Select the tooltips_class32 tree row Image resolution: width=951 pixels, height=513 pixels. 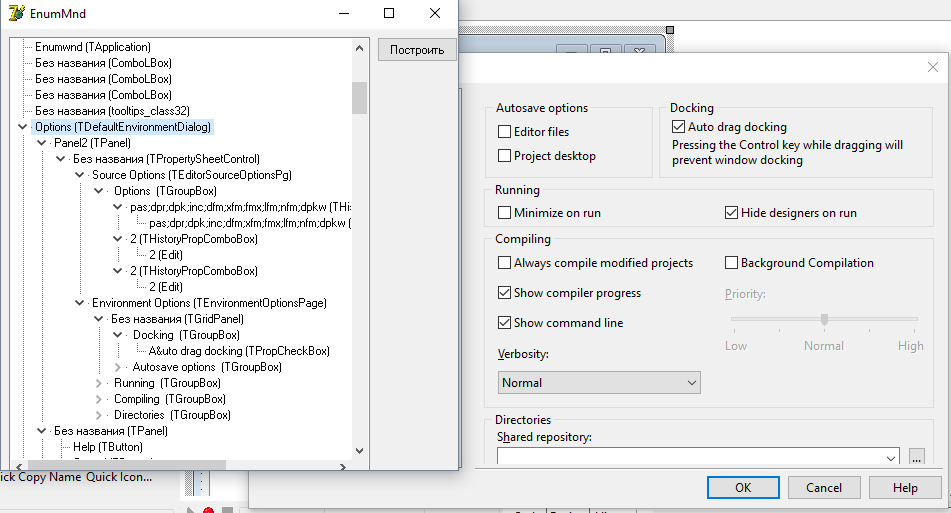click(112, 111)
